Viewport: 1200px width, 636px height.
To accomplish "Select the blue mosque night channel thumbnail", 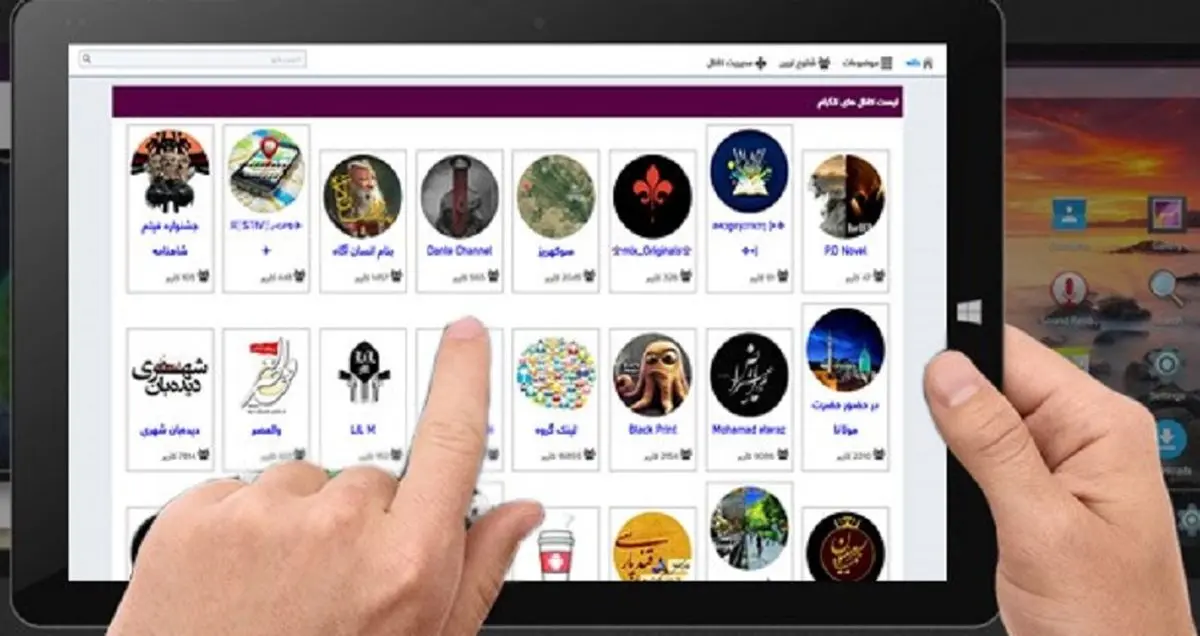I will coord(845,350).
